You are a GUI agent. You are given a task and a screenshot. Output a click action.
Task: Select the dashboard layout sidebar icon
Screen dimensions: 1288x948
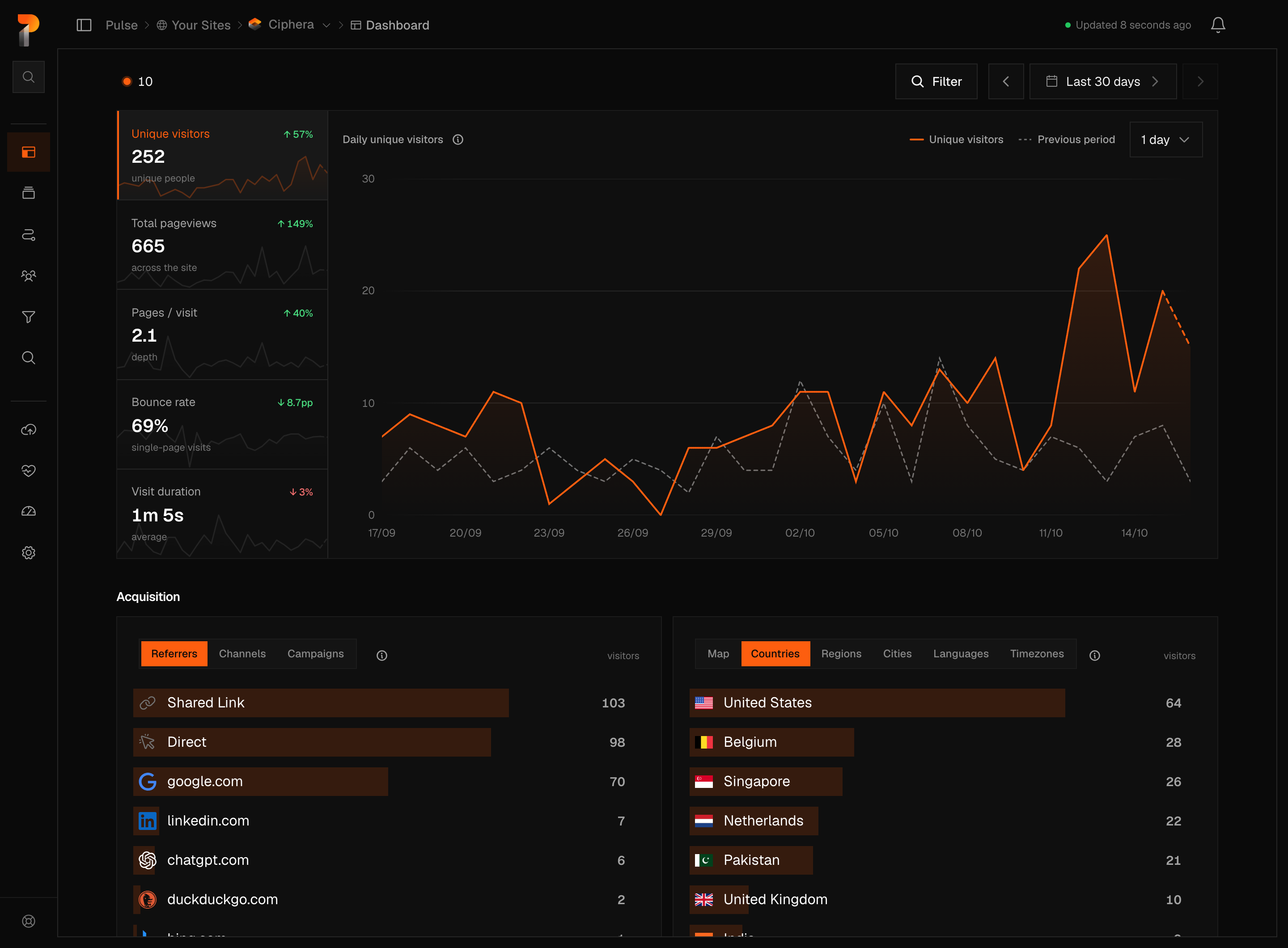pyautogui.click(x=28, y=152)
